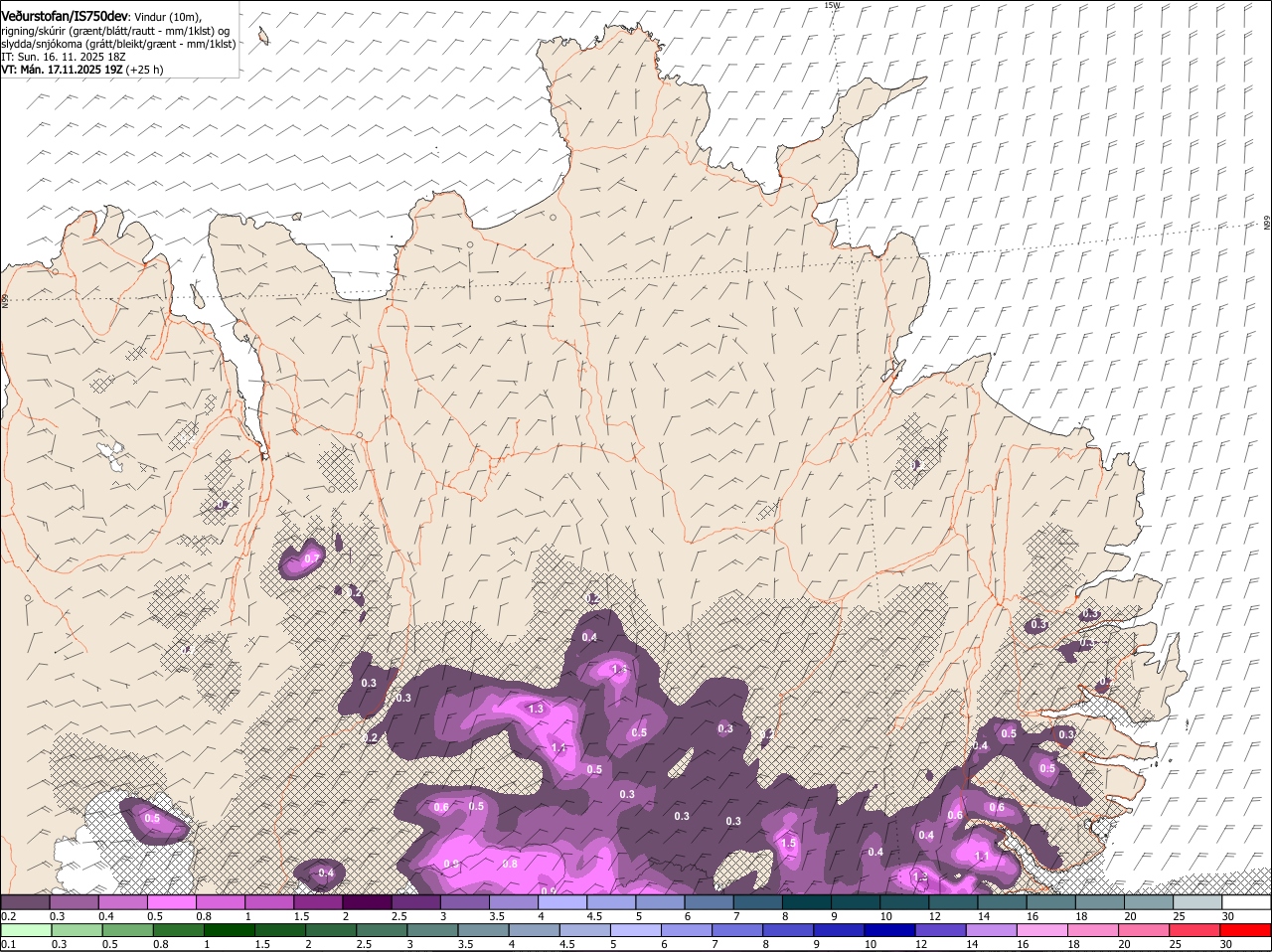Click the light lavender upper-legend swatch labeled 4.5
Screen dimensions: 1272x952
611,902
